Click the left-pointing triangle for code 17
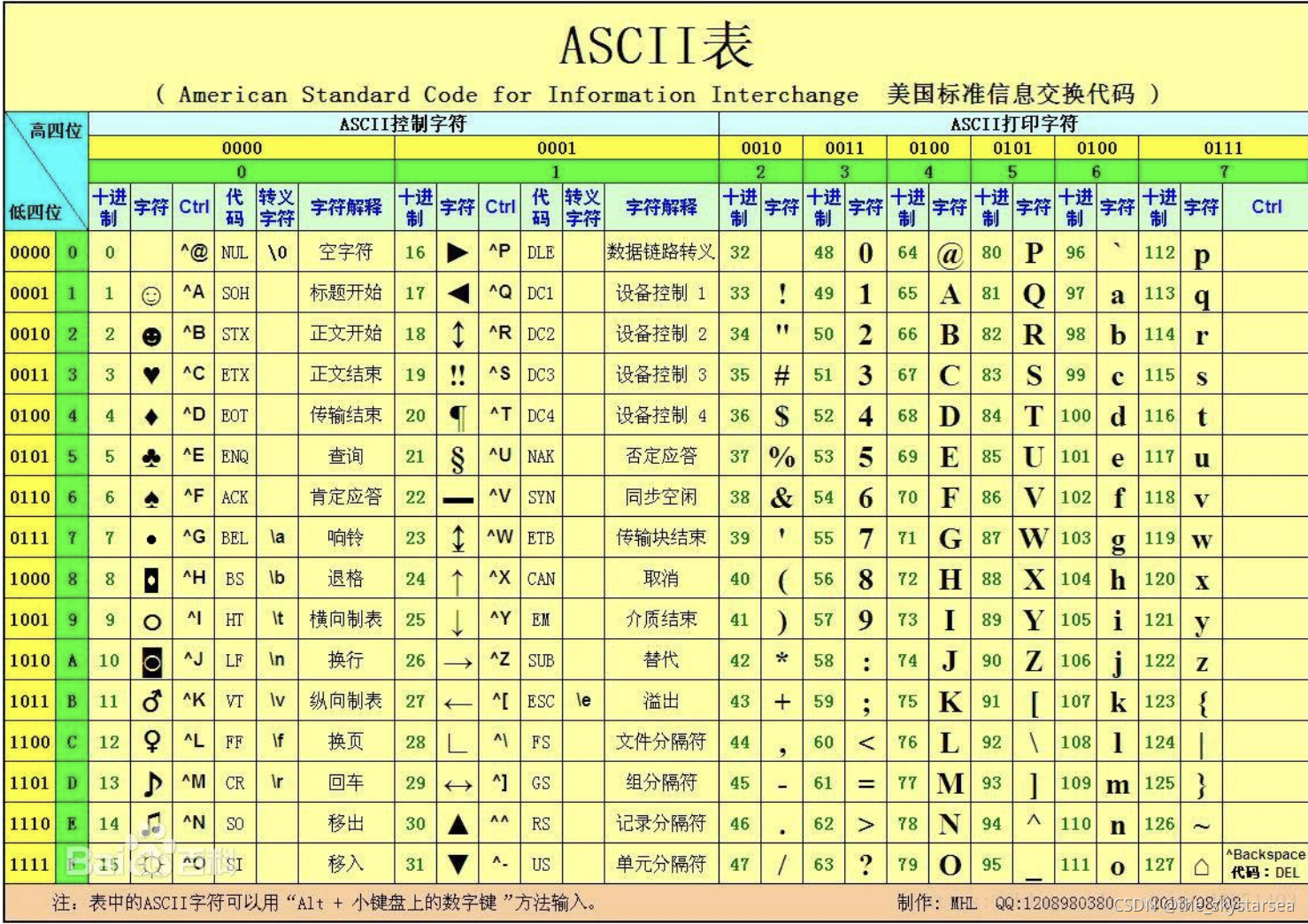This screenshot has width=1308, height=924. [x=458, y=293]
